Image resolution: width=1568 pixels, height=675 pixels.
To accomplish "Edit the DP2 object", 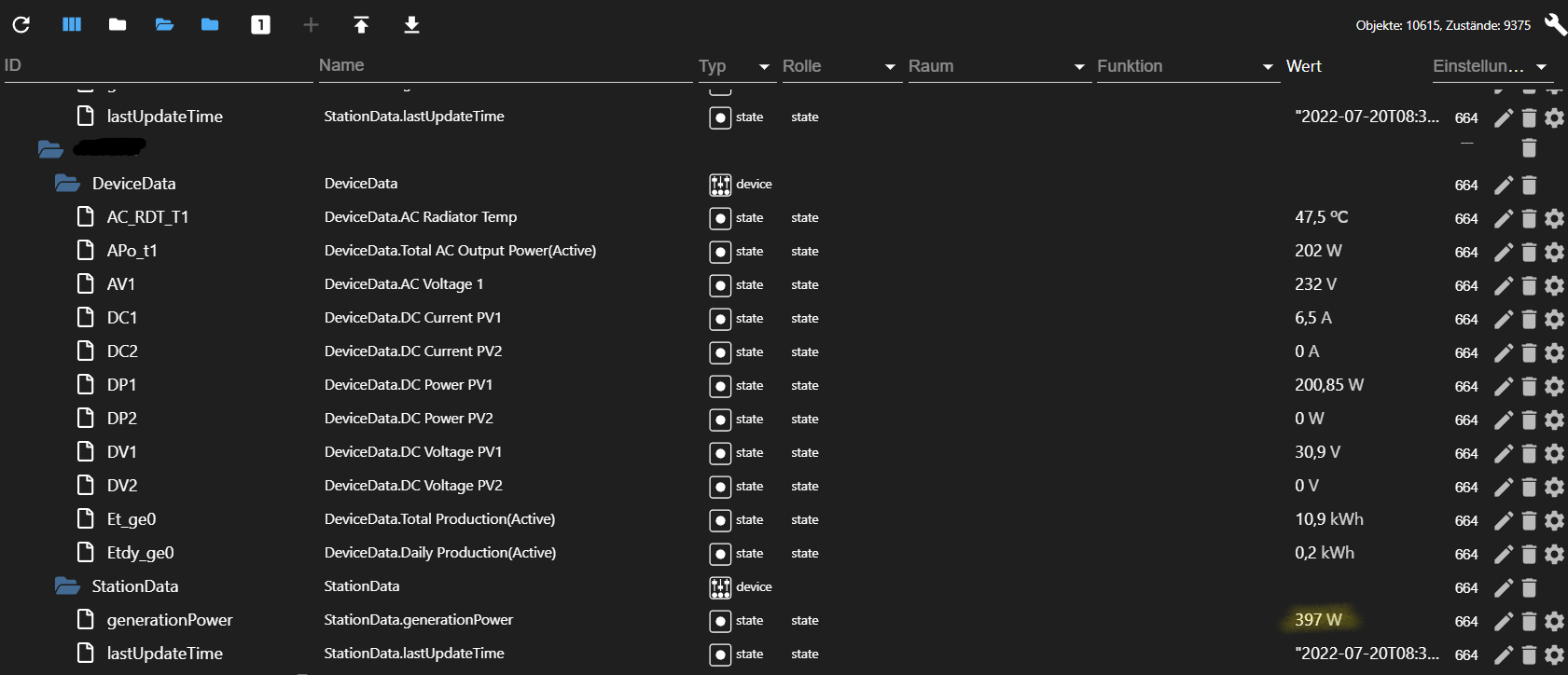I will [x=1504, y=420].
